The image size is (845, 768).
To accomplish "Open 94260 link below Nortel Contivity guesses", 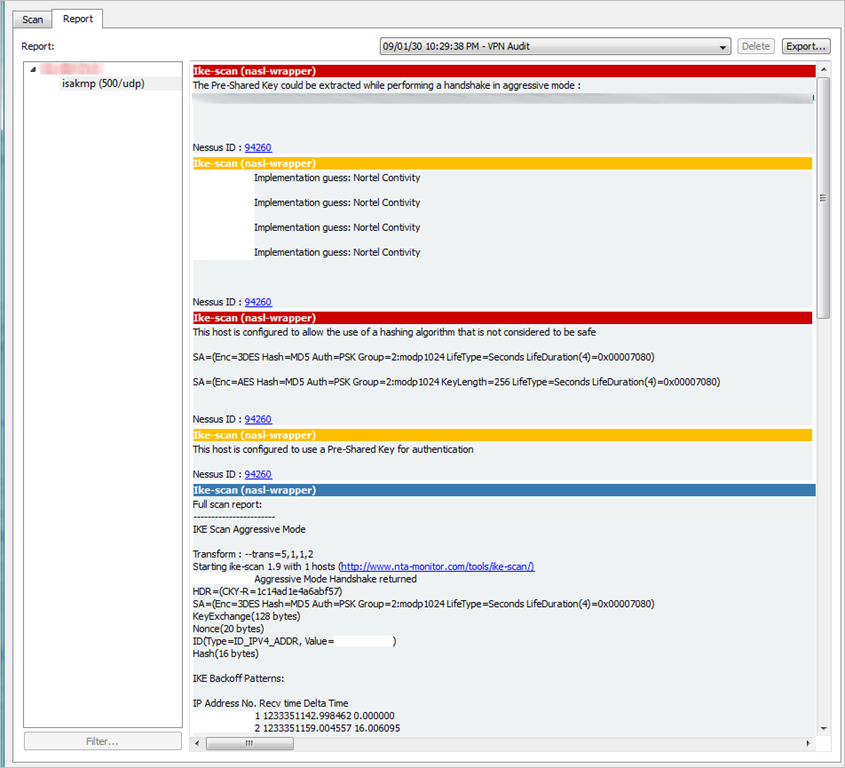I will click(258, 302).
